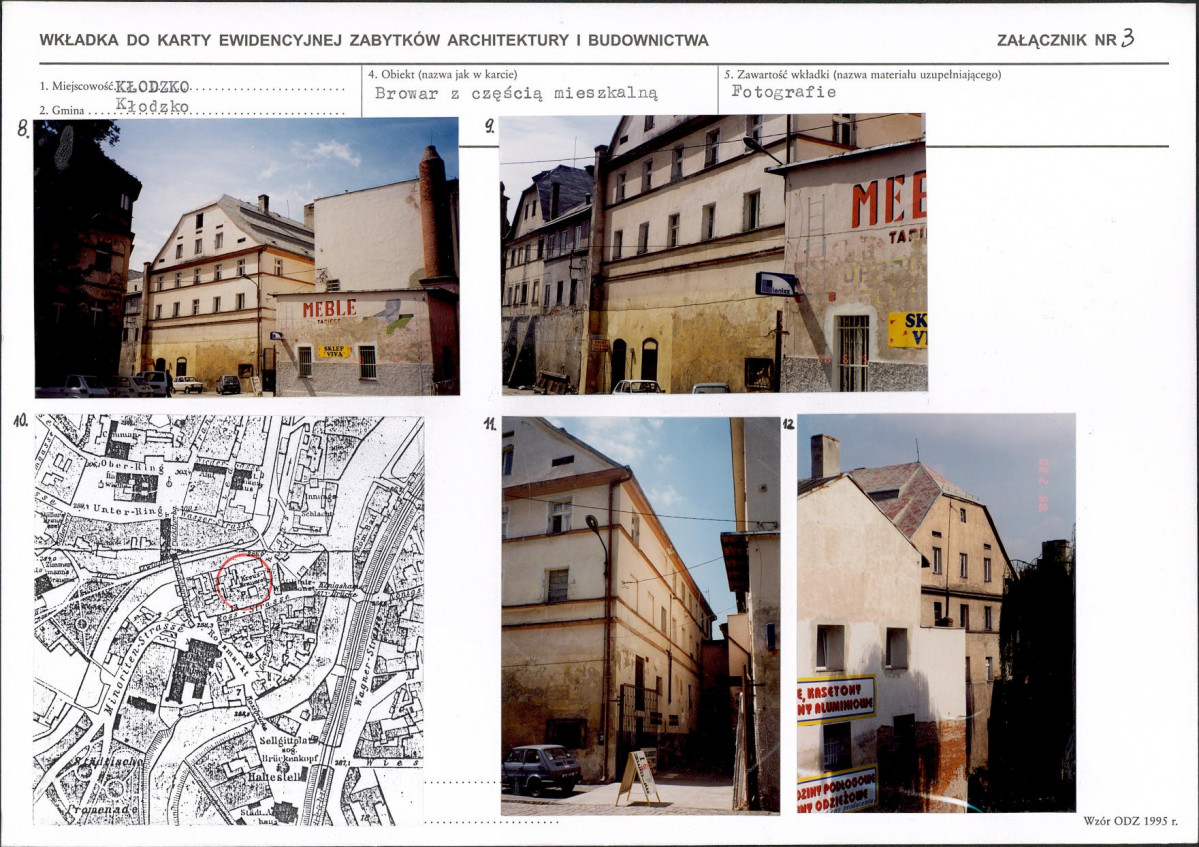Click the A-frame sidewalk sign in photo 11

pos(637,777)
